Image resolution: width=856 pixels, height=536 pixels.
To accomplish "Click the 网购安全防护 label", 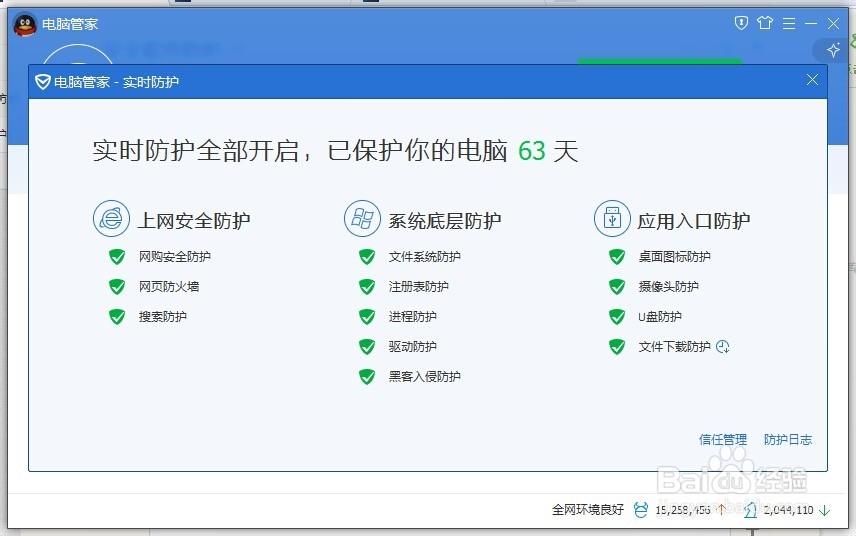I will 175,257.
